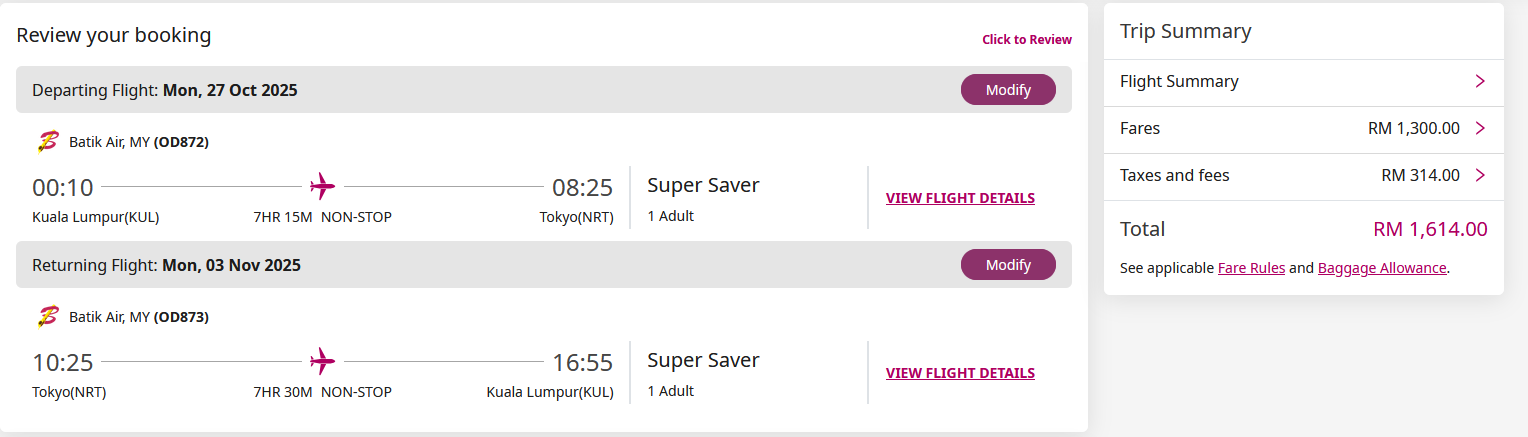Expand Flight Summary chevron arrow
This screenshot has height=437, width=1528.
(1480, 82)
